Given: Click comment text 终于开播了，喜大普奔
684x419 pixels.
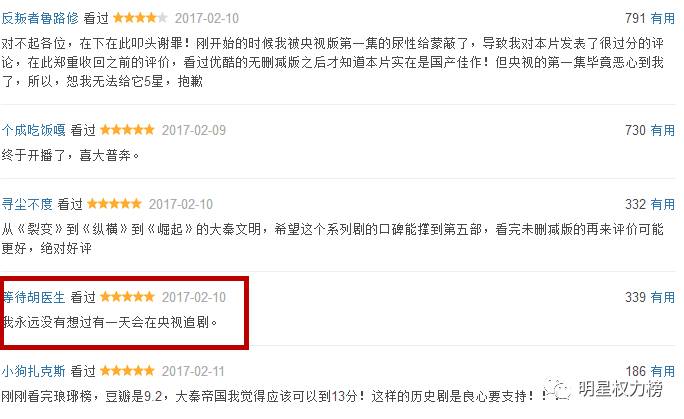Looking at the screenshot, I should 70,155.
